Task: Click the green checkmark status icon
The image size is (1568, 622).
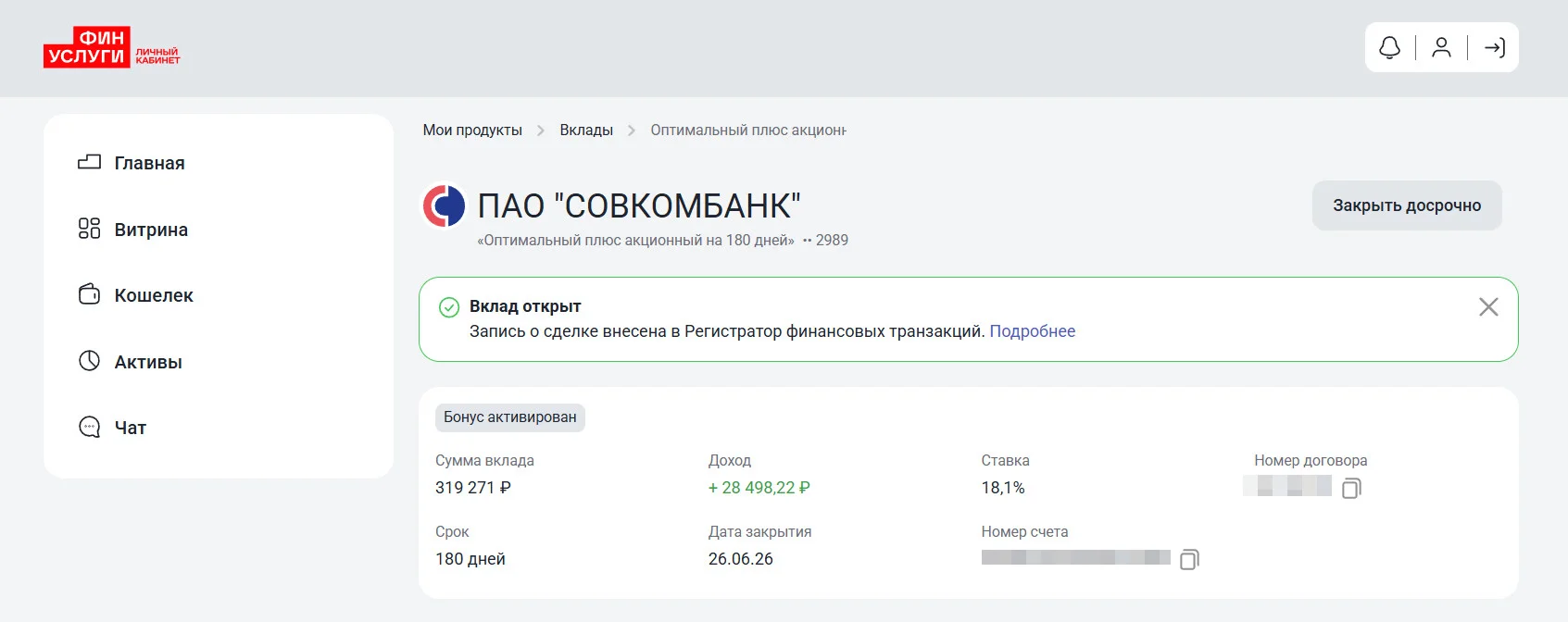Action: coord(449,307)
